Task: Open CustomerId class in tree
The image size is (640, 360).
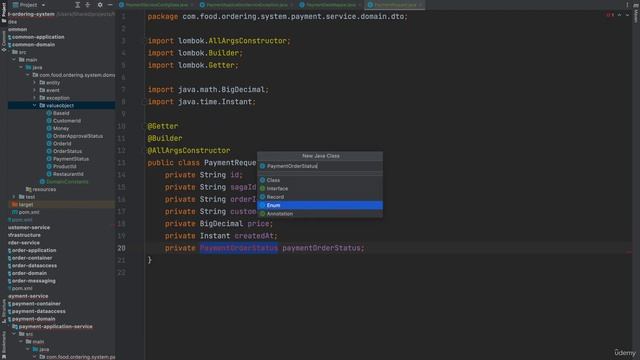Action: (x=67, y=121)
